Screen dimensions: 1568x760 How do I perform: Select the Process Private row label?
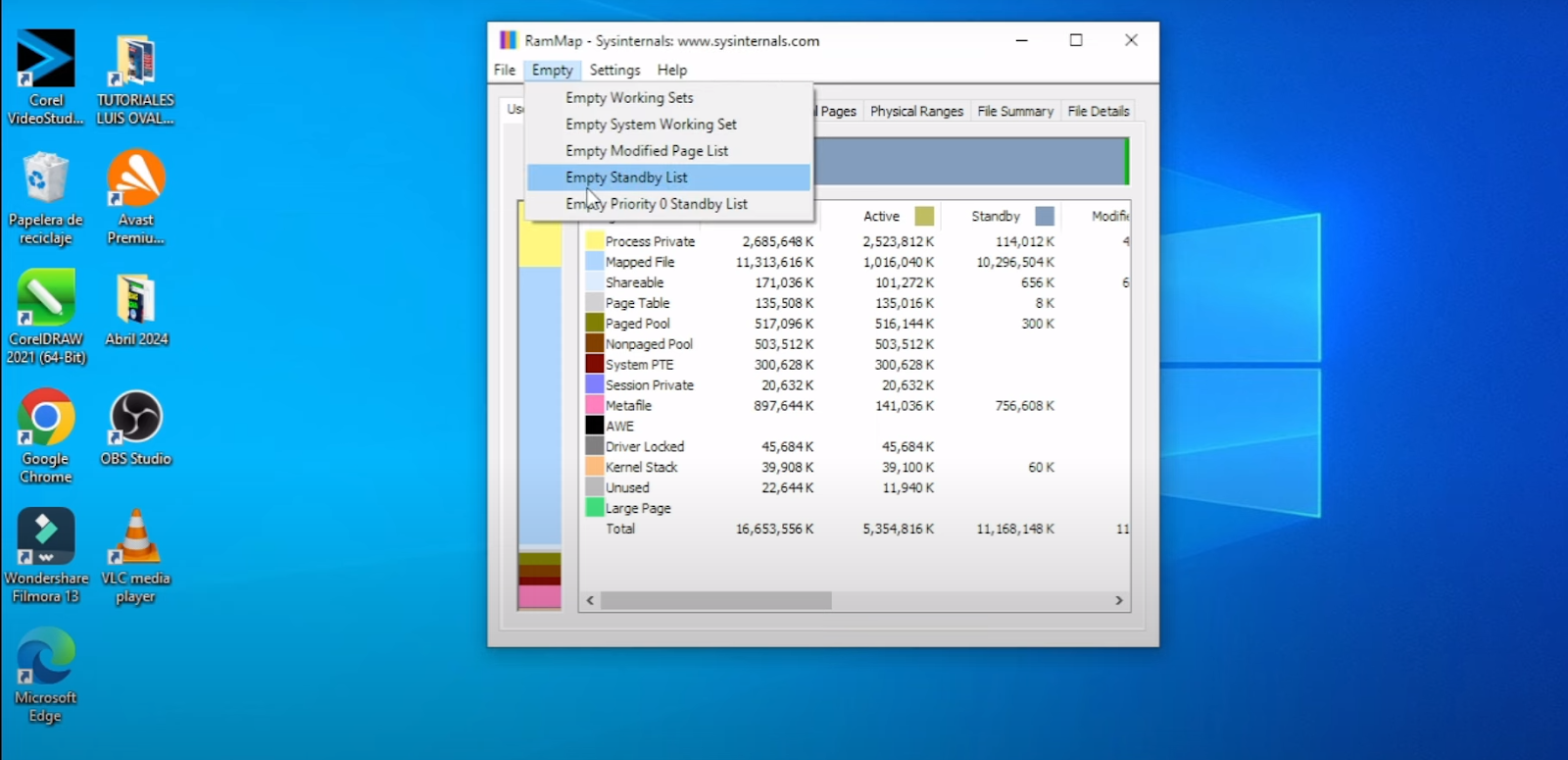(650, 241)
